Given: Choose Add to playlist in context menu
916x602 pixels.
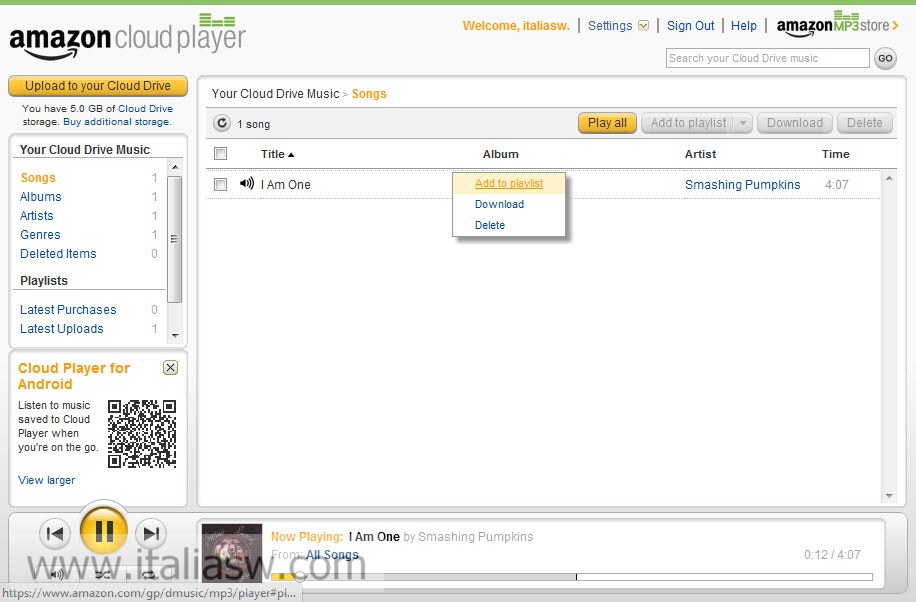Looking at the screenshot, I should 509,184.
